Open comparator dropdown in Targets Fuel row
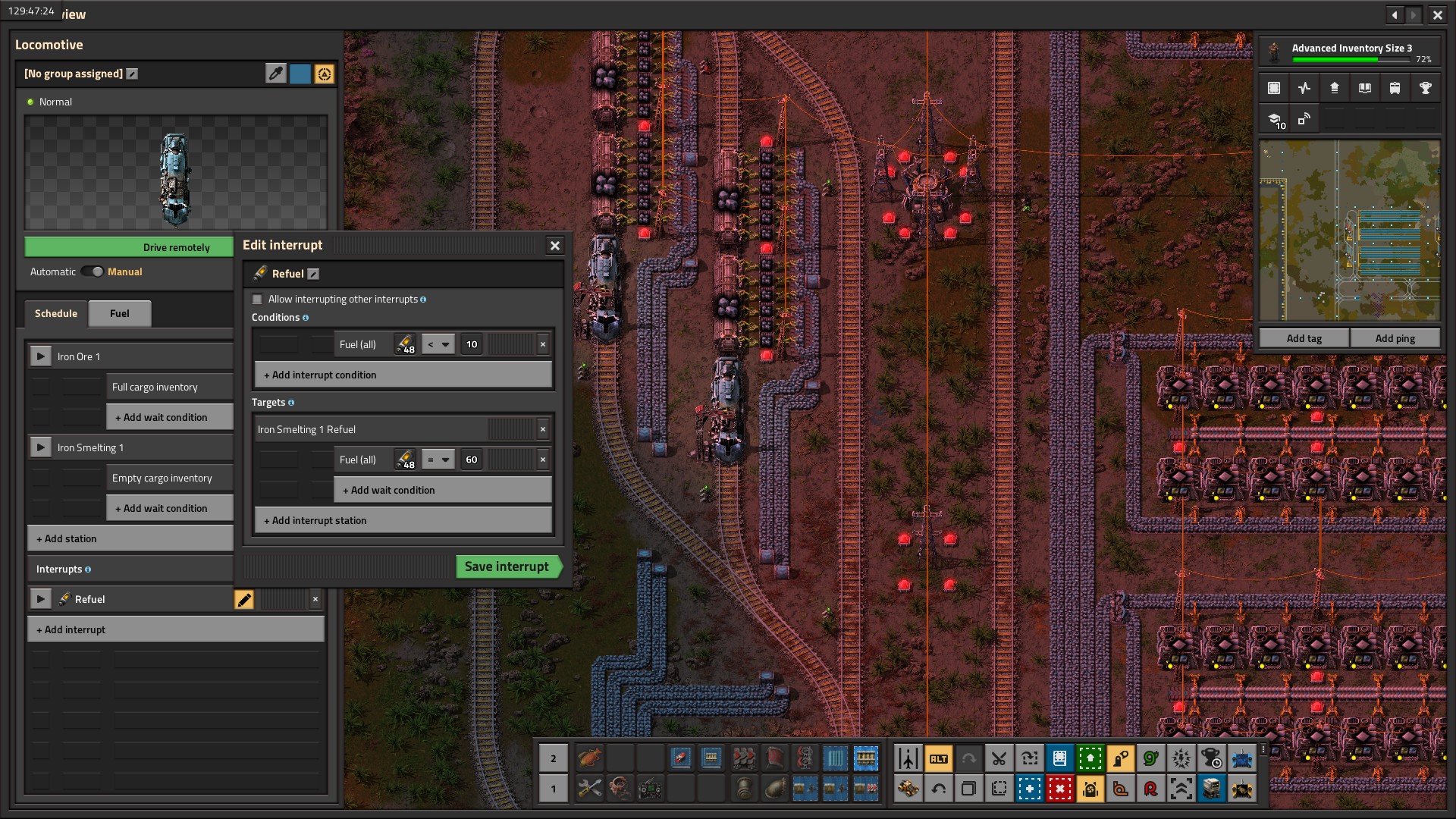Image resolution: width=1456 pixels, height=819 pixels. click(x=438, y=460)
